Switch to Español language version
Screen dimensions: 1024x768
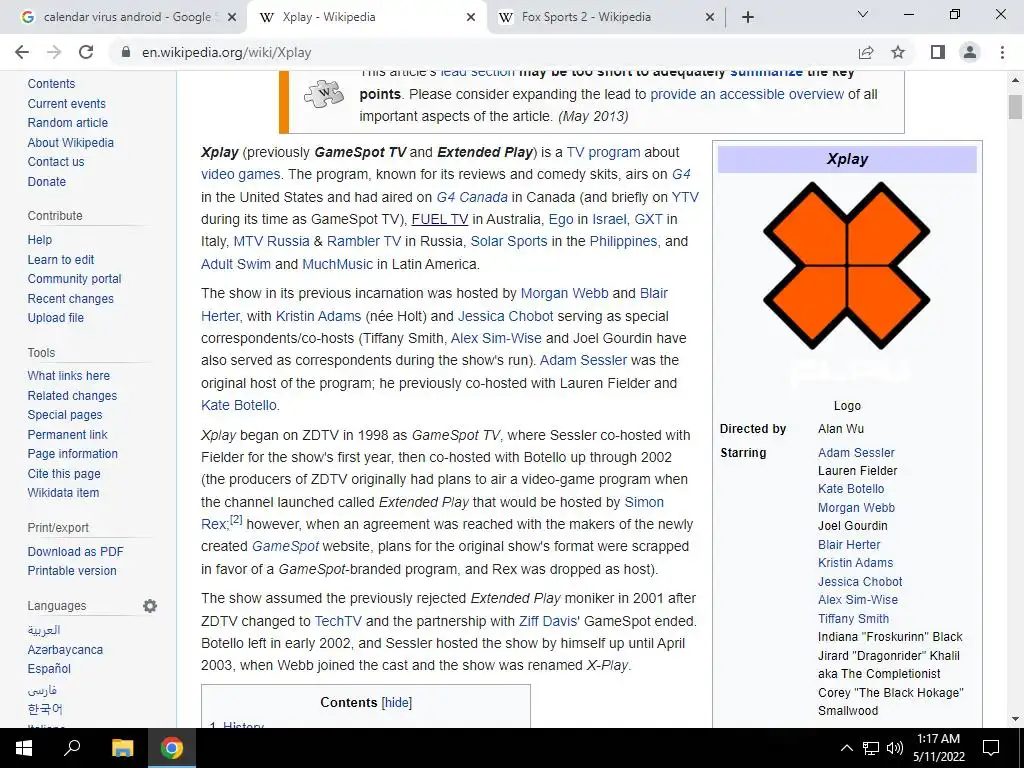click(49, 669)
